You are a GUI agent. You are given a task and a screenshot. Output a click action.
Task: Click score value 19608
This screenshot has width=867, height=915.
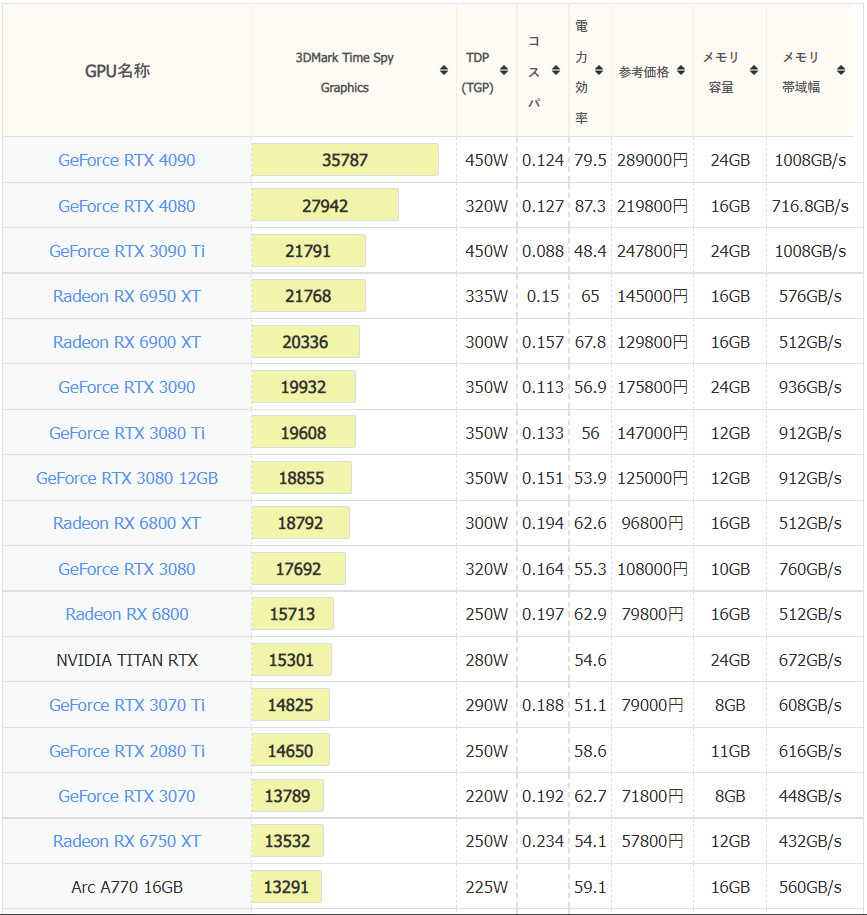pos(303,433)
